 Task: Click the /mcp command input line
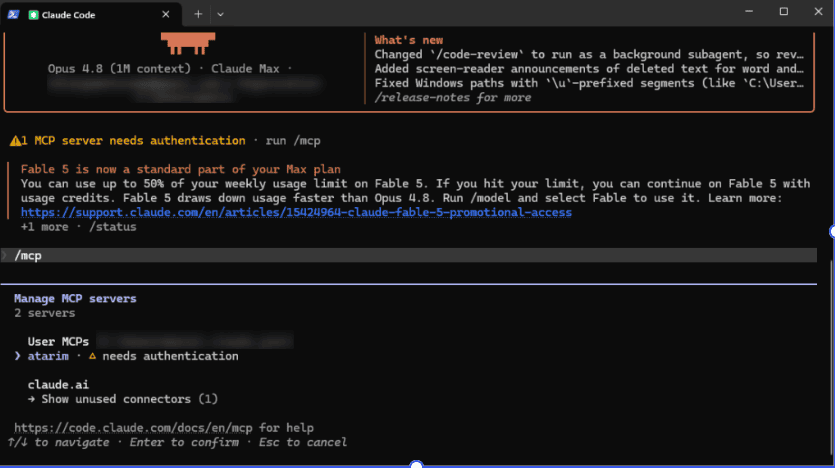coord(408,256)
